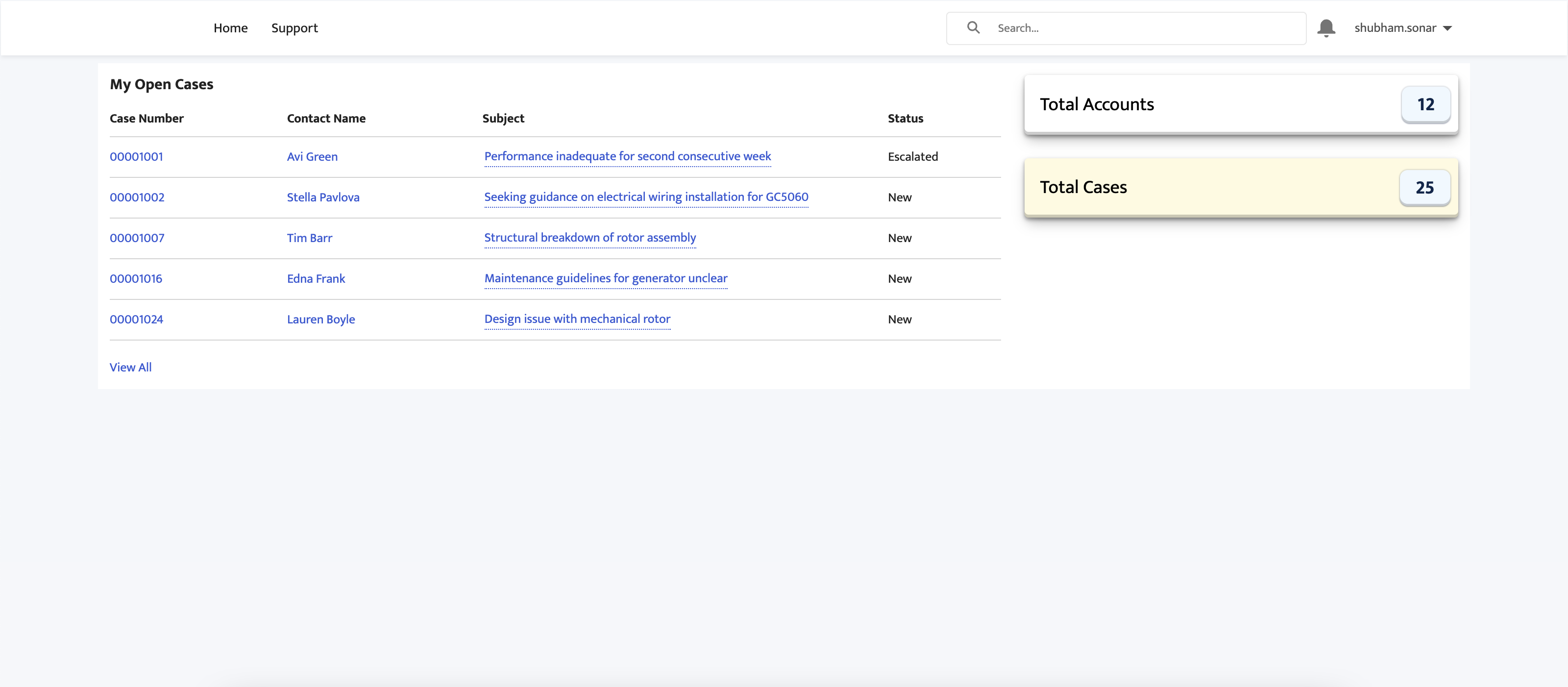Open subject Performance inadequate for second consecutive week
The height and width of the screenshot is (687, 1568).
click(x=628, y=156)
